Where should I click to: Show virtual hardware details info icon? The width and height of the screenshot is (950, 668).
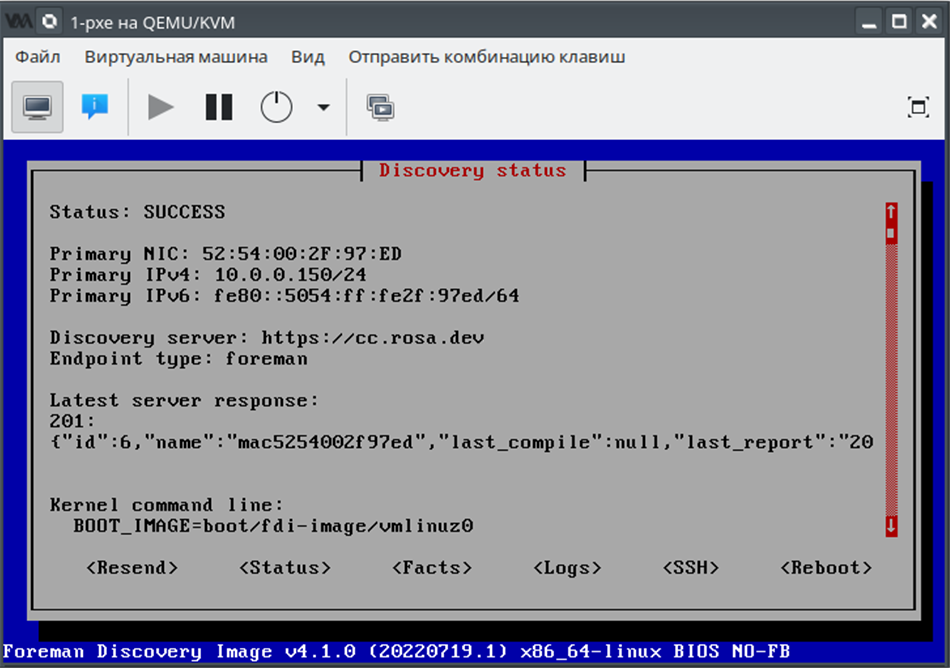coord(95,106)
